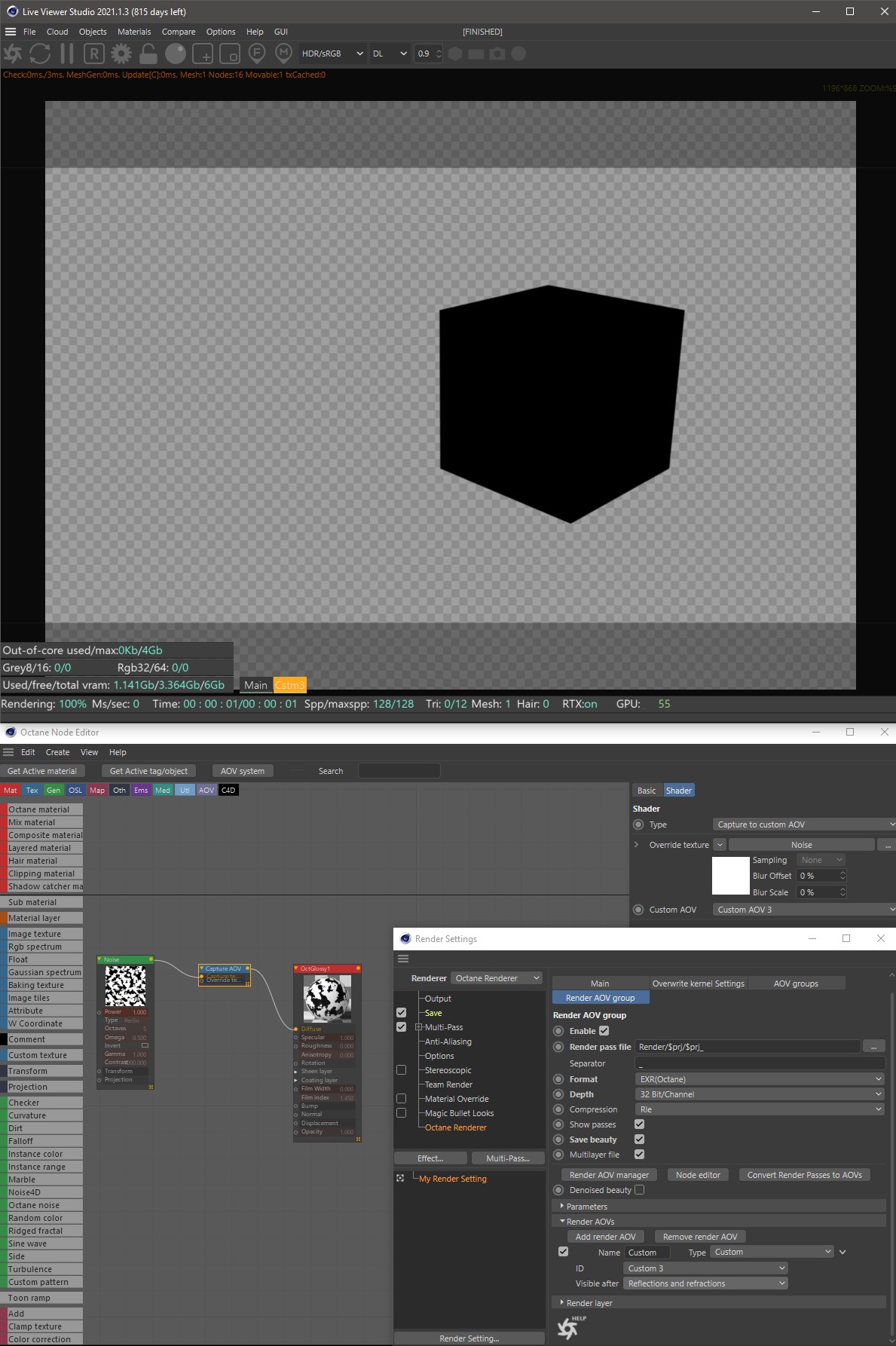Click the Noise node preview thumbnail
This screenshot has width=896, height=1346.
[x=125, y=986]
